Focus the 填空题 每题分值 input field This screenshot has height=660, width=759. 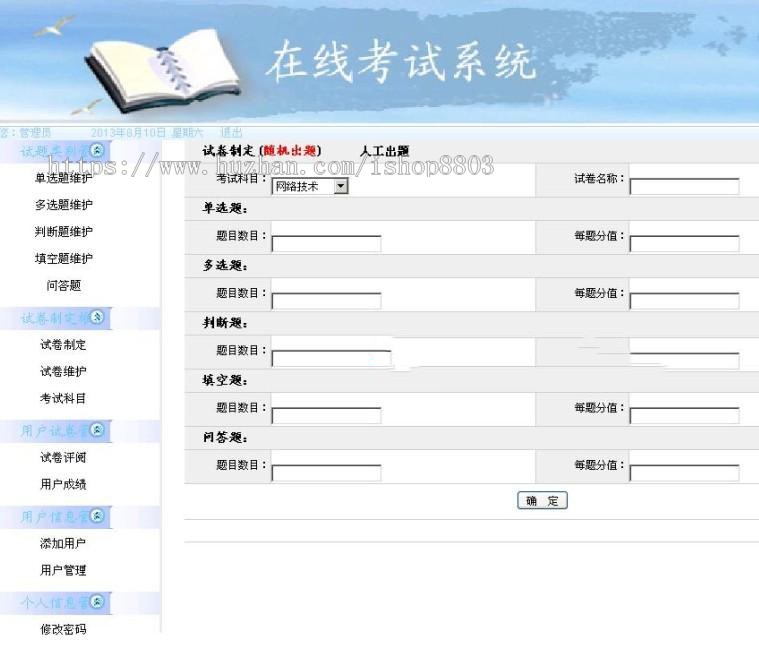tap(684, 415)
